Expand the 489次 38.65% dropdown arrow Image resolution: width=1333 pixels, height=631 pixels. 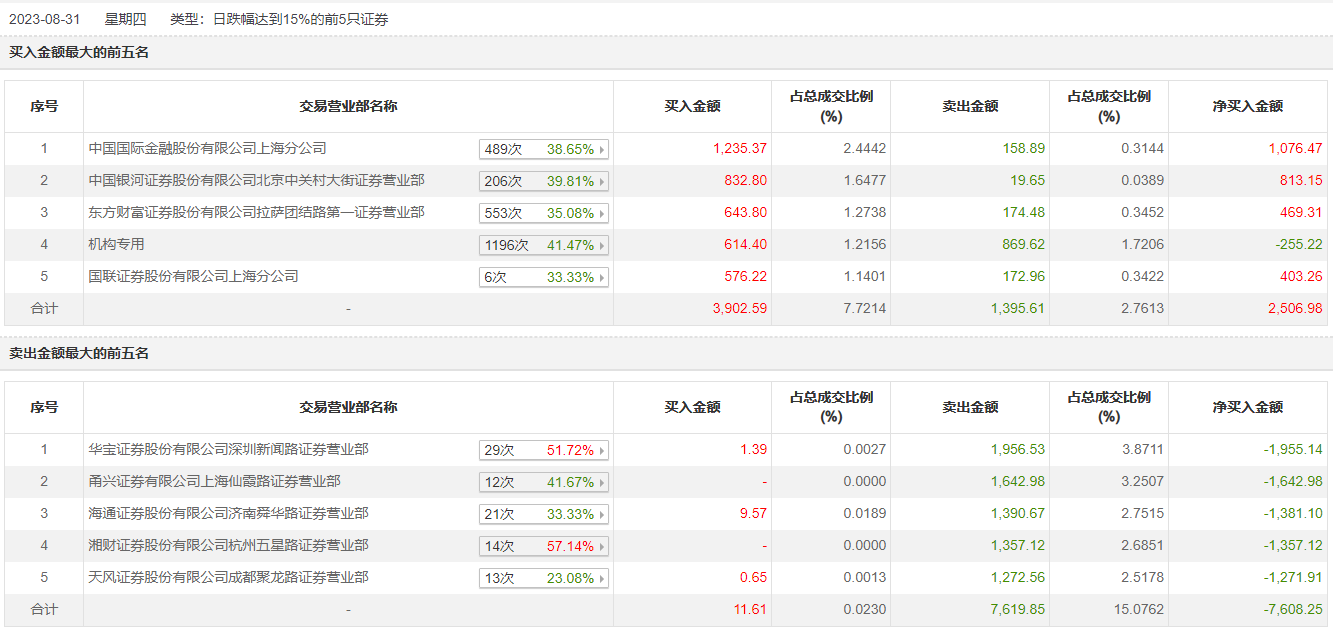[x=602, y=150]
